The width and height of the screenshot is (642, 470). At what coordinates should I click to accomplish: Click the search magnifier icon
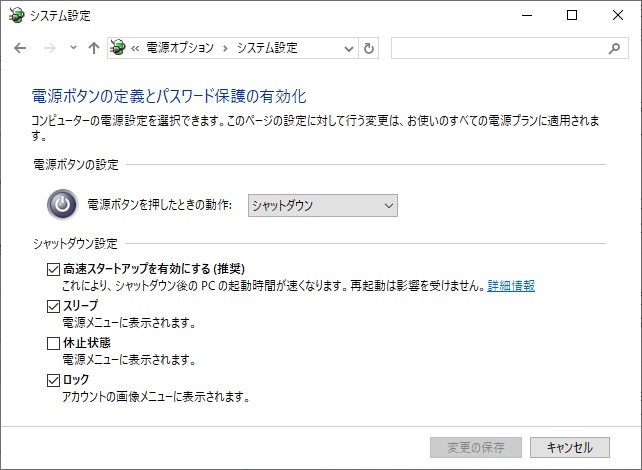(614, 48)
